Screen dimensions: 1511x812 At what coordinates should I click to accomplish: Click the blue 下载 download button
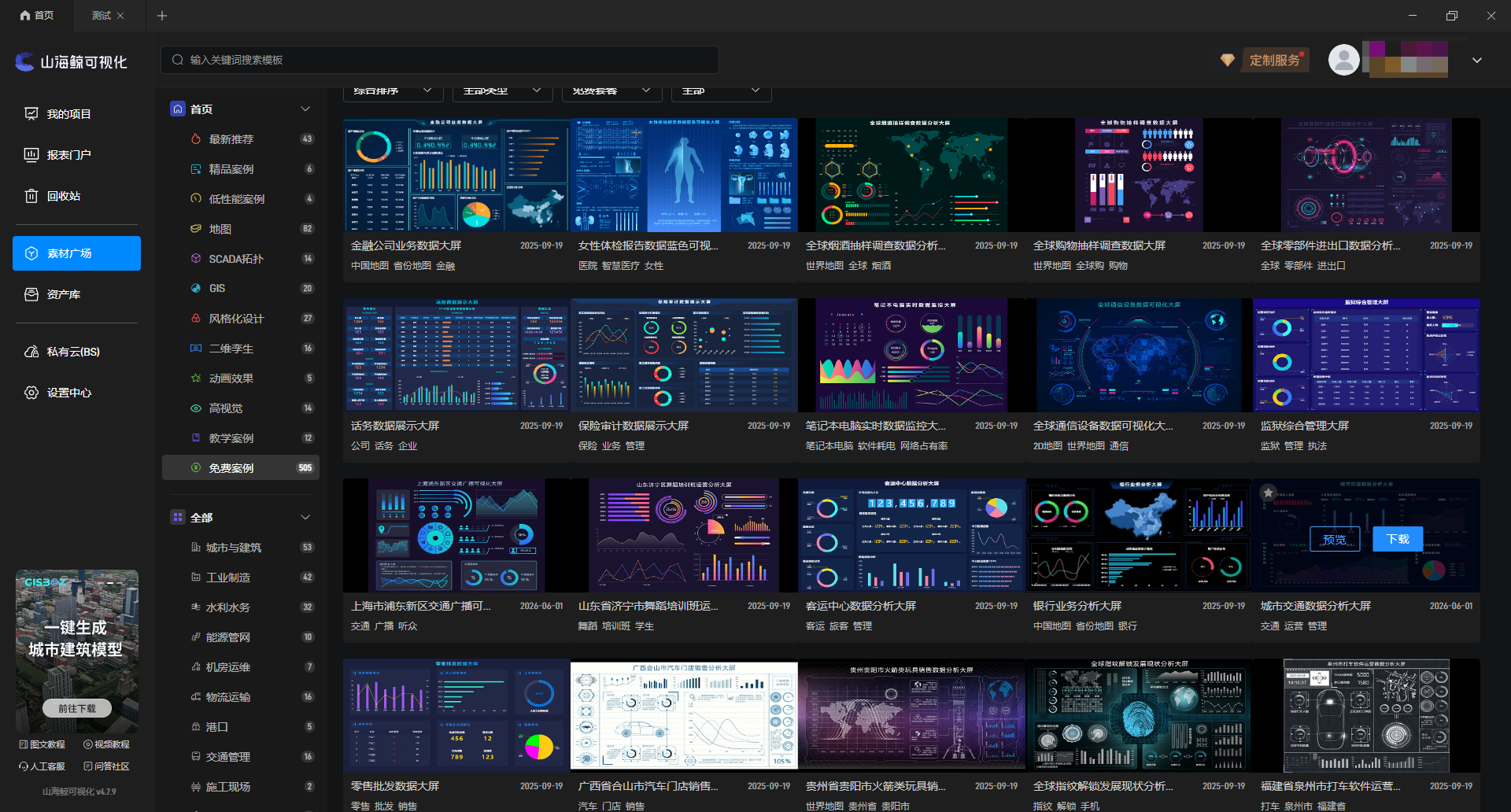click(x=1398, y=539)
